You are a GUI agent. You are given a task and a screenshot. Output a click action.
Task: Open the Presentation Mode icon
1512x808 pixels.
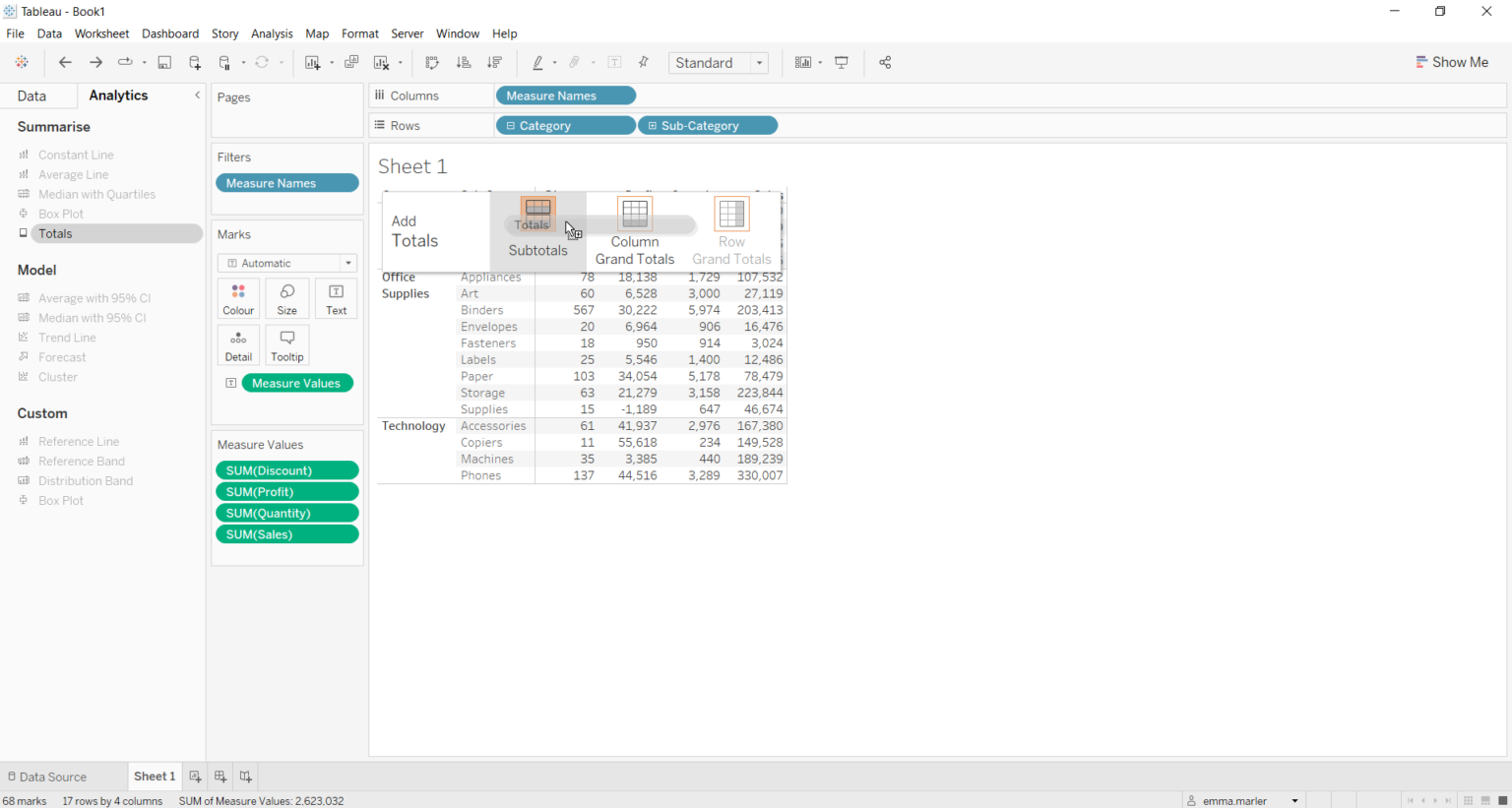(x=842, y=62)
